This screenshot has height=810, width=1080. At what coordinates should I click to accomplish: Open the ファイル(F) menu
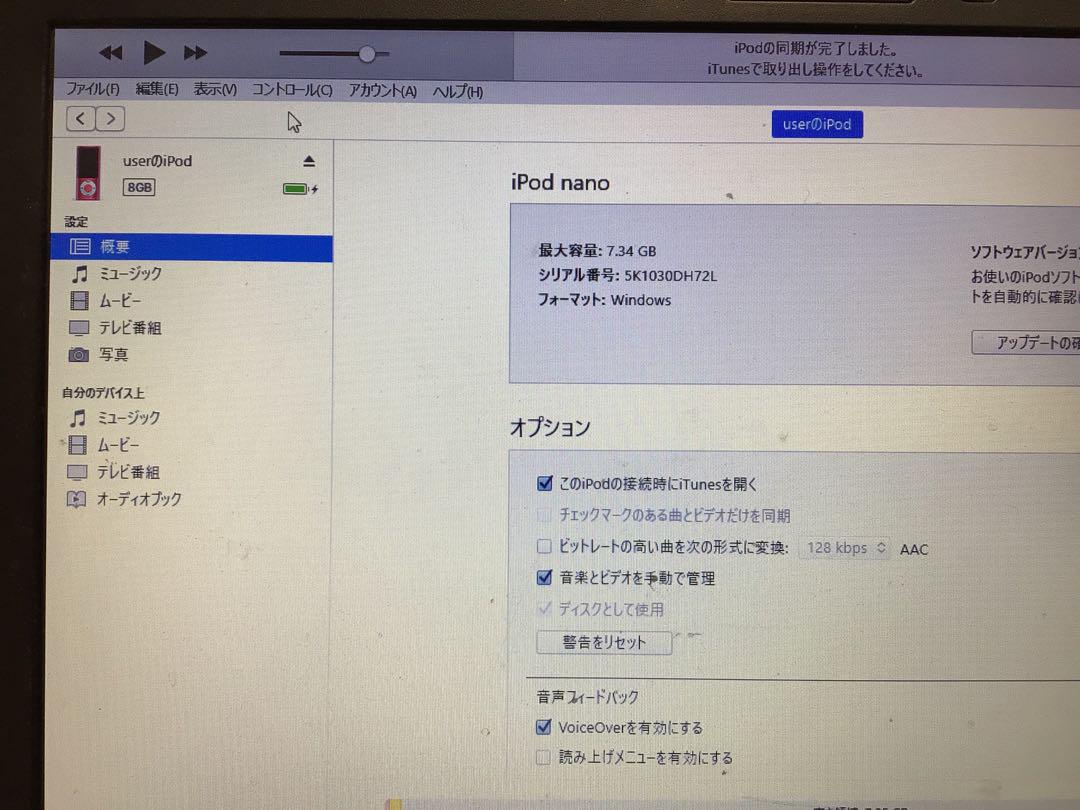[x=92, y=88]
